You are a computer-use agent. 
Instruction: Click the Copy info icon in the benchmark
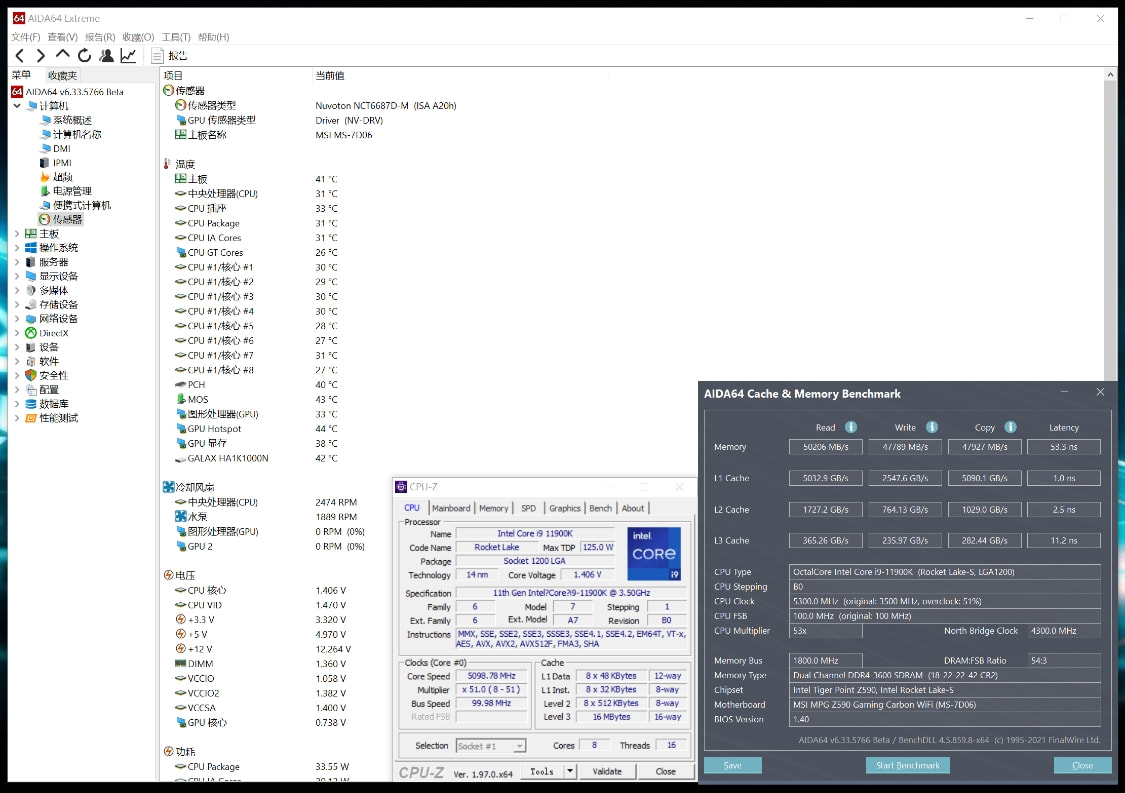pos(1010,427)
